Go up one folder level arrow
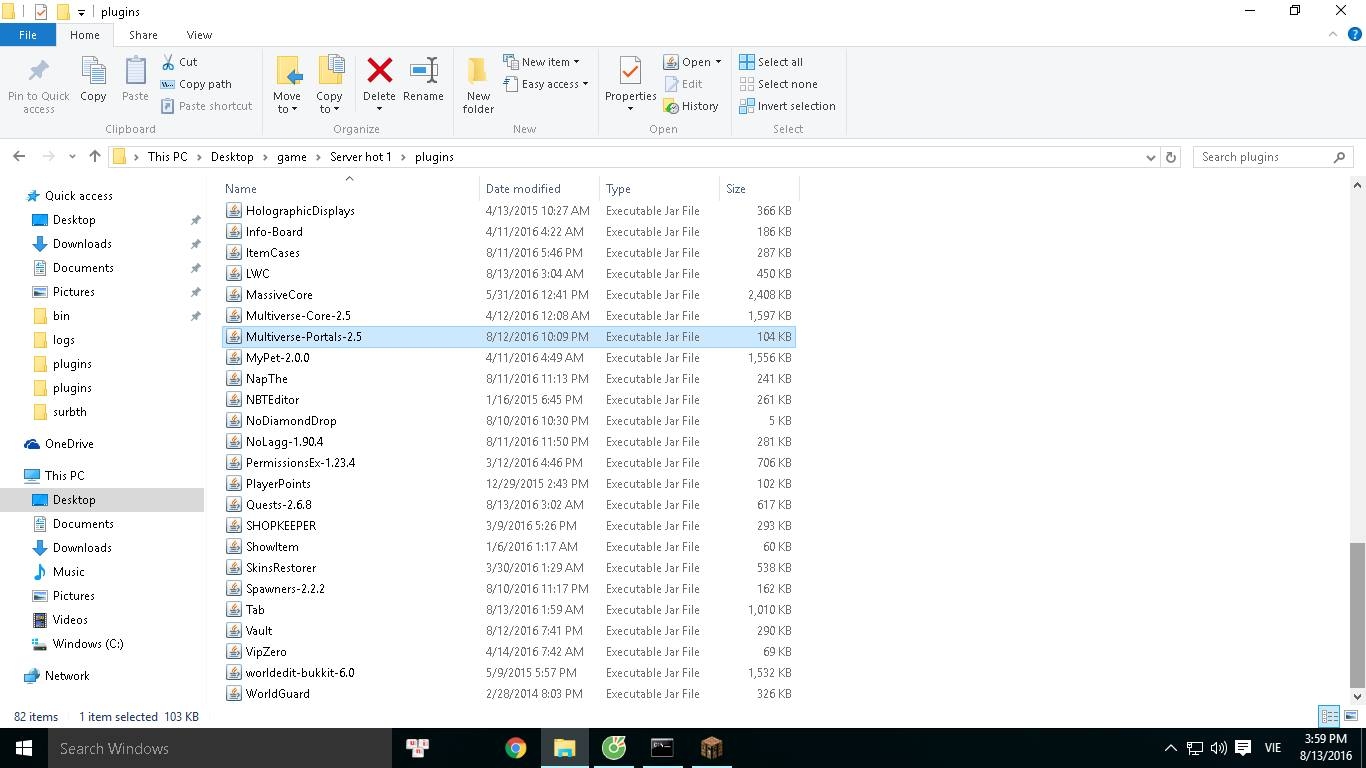The image size is (1366, 768). [x=95, y=157]
